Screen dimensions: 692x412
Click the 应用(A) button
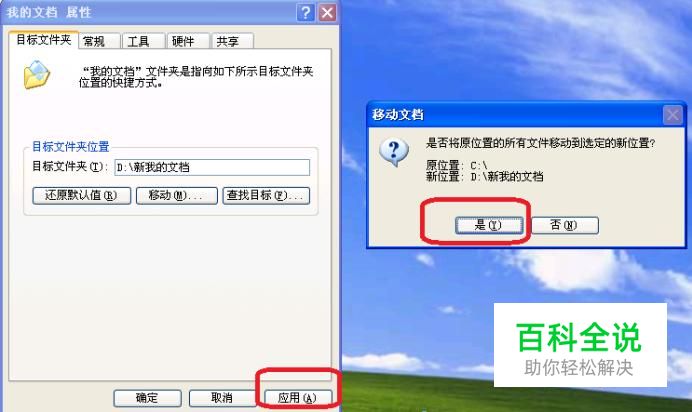point(298,398)
